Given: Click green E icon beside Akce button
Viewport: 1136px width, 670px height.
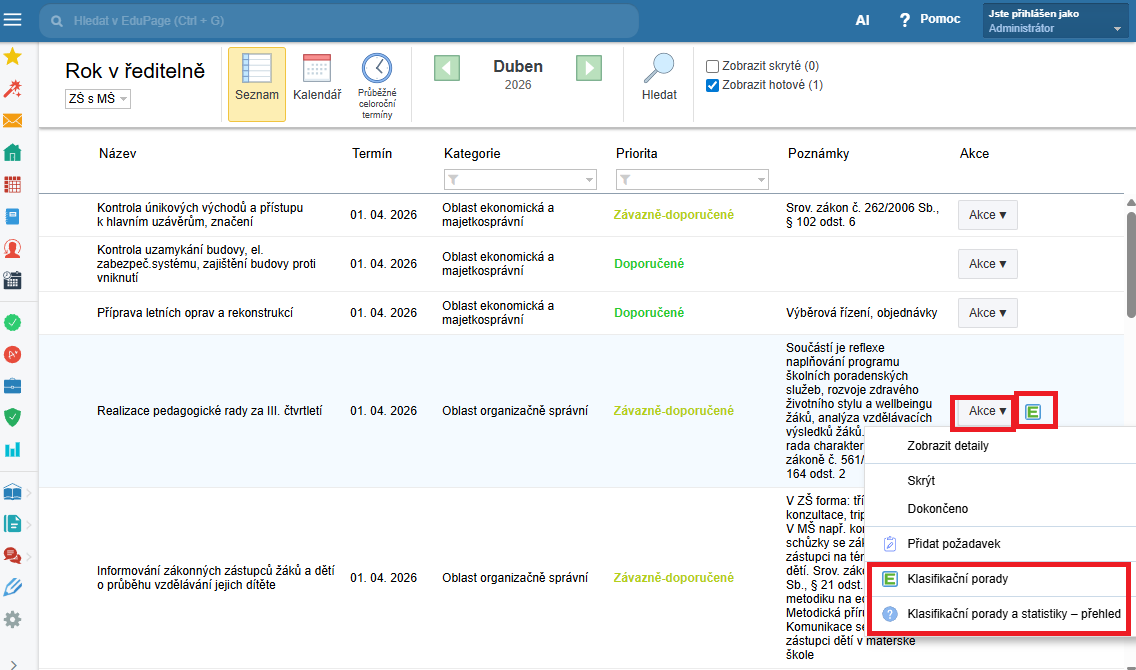Looking at the screenshot, I should 1034,411.
